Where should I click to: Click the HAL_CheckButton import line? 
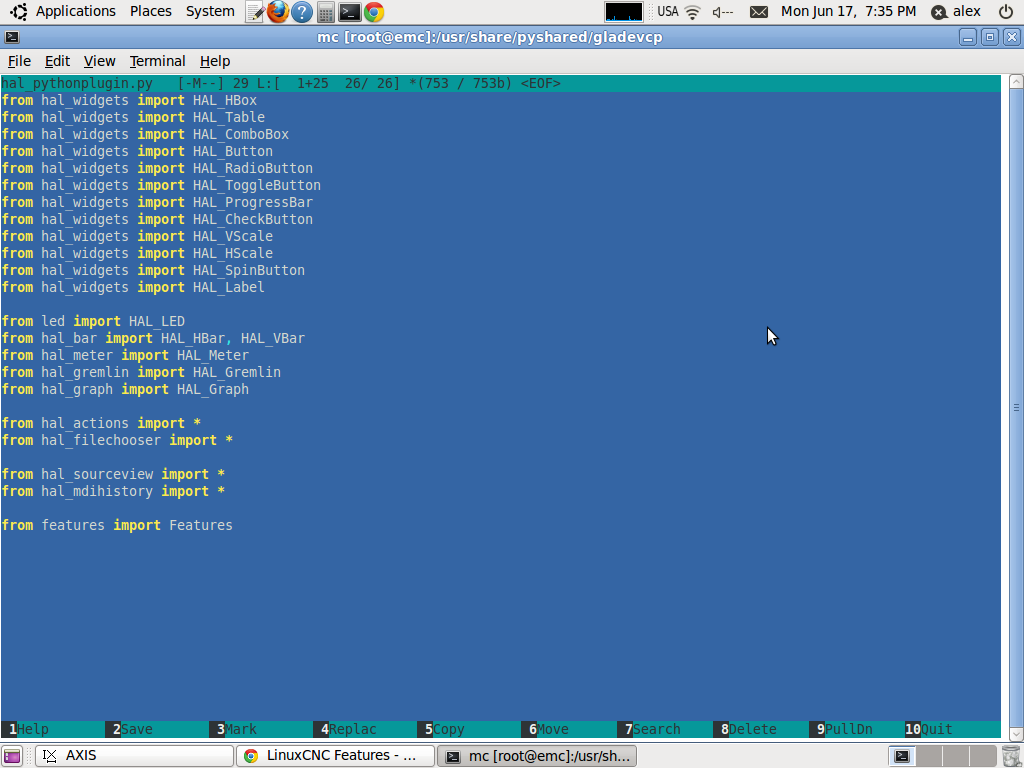157,219
